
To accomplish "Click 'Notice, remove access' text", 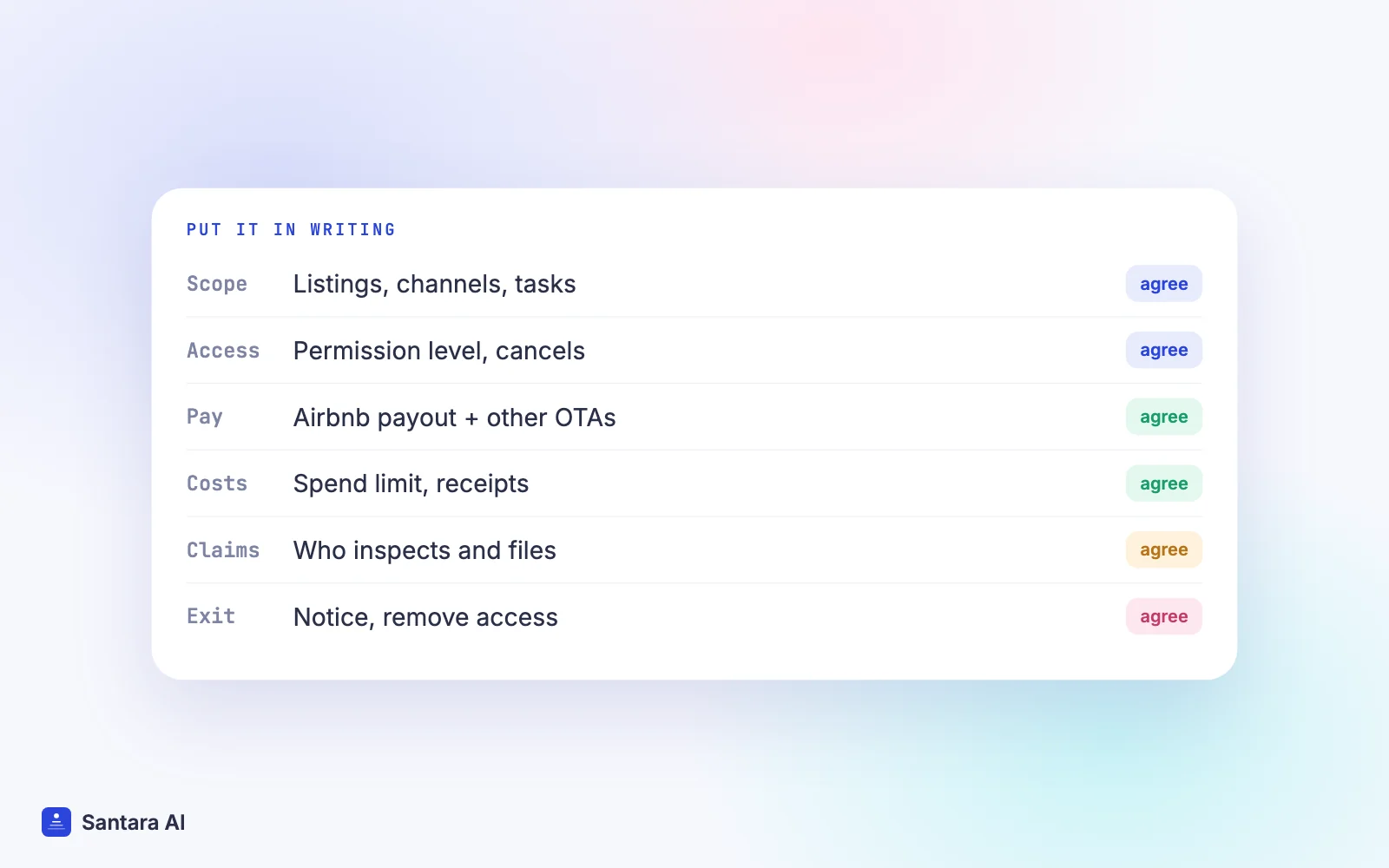I will click(425, 617).
